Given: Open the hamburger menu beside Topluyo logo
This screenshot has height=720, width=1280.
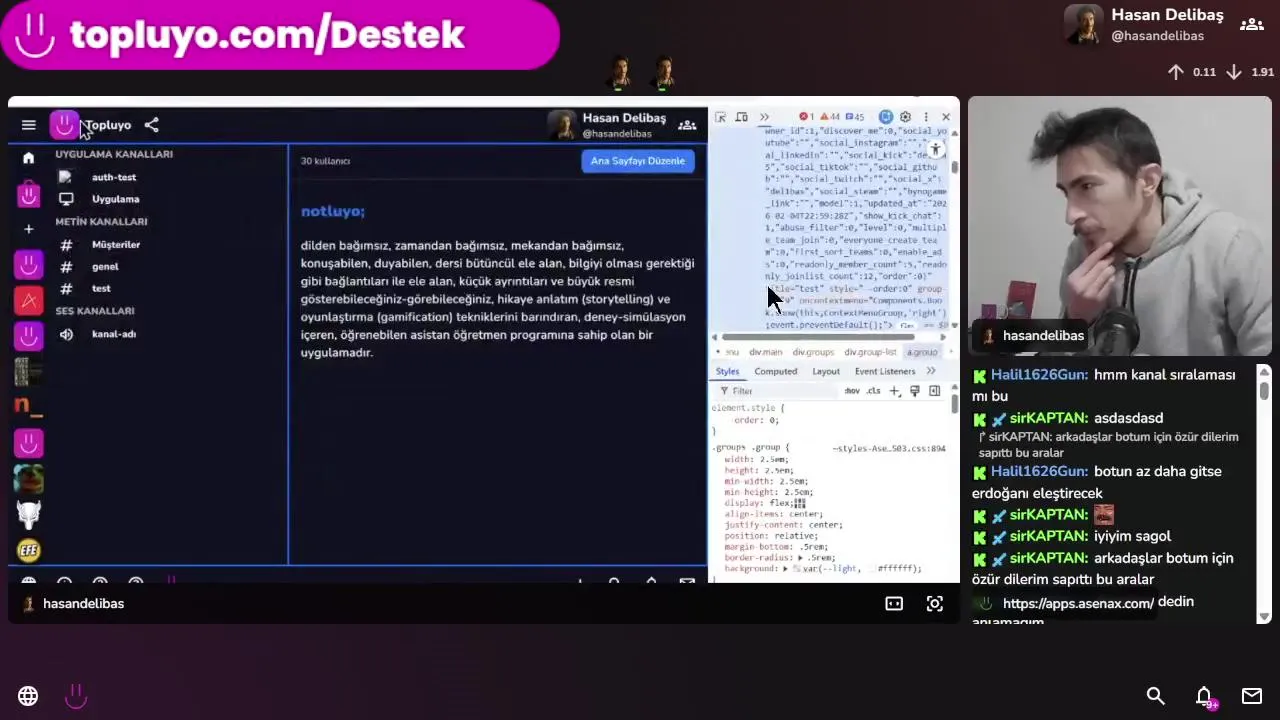Looking at the screenshot, I should [x=28, y=125].
